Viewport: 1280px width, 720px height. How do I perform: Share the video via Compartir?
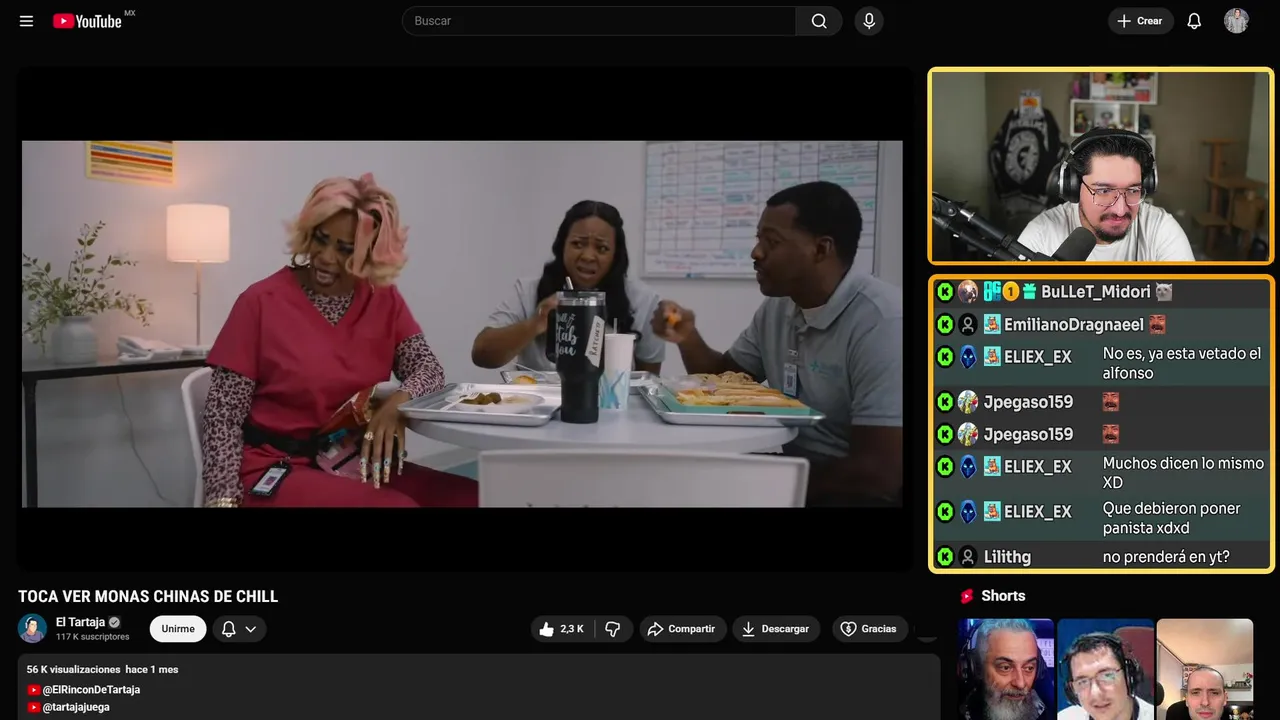[682, 629]
